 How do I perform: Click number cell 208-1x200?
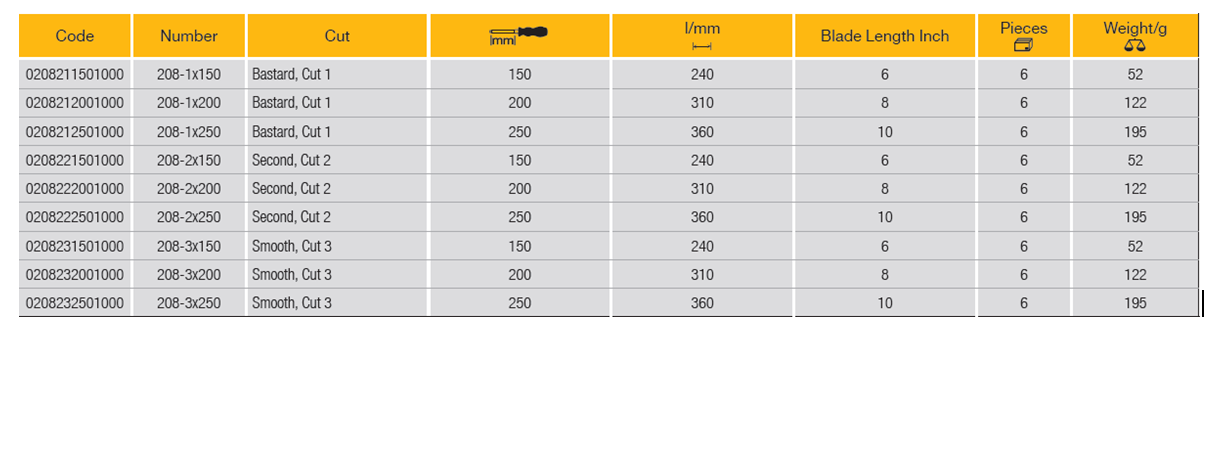(189, 103)
